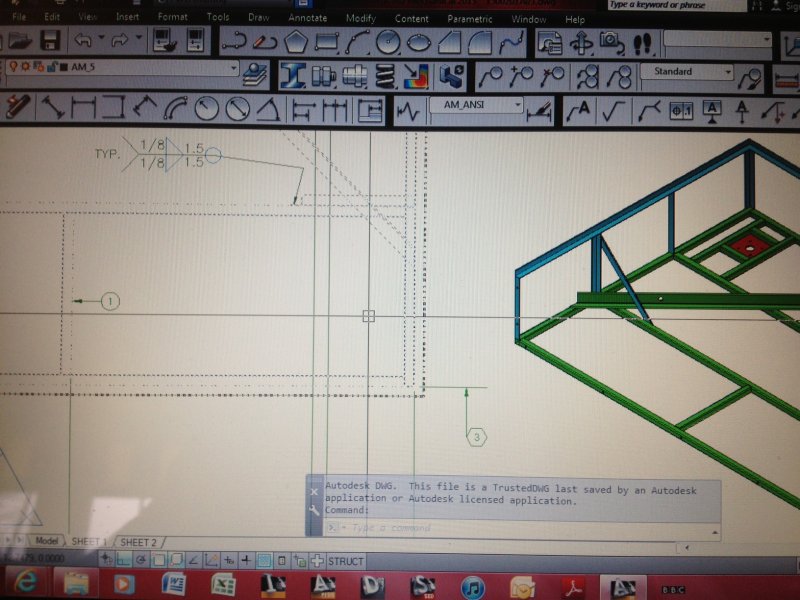Open Microsoft Excel from taskbar
This screenshot has height=600, width=800.
(223, 585)
